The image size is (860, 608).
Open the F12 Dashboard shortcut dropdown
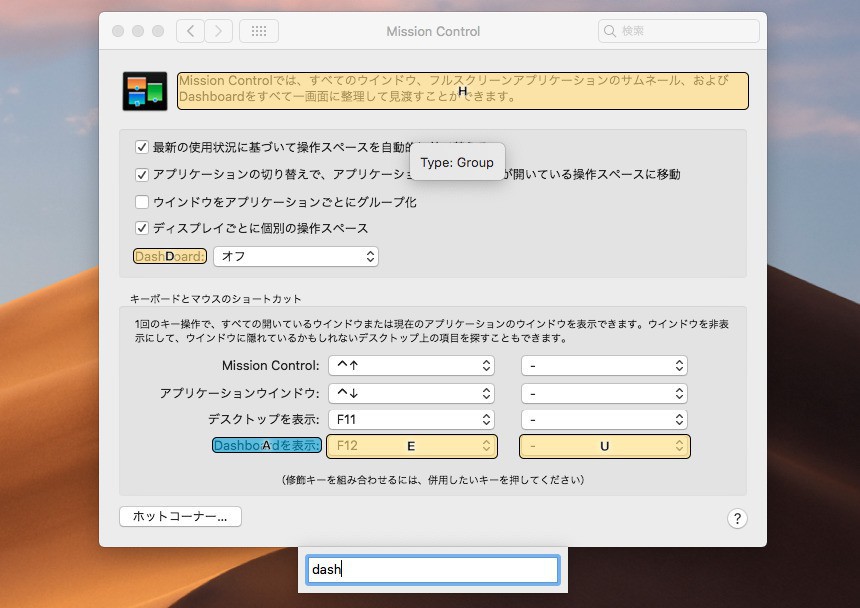pos(411,446)
